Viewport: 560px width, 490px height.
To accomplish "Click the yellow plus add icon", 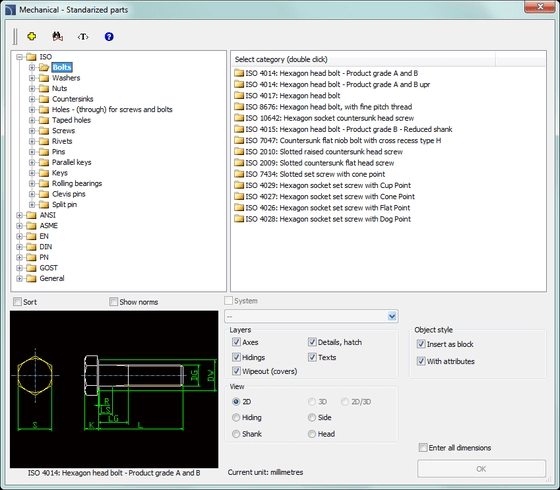I will [x=32, y=36].
